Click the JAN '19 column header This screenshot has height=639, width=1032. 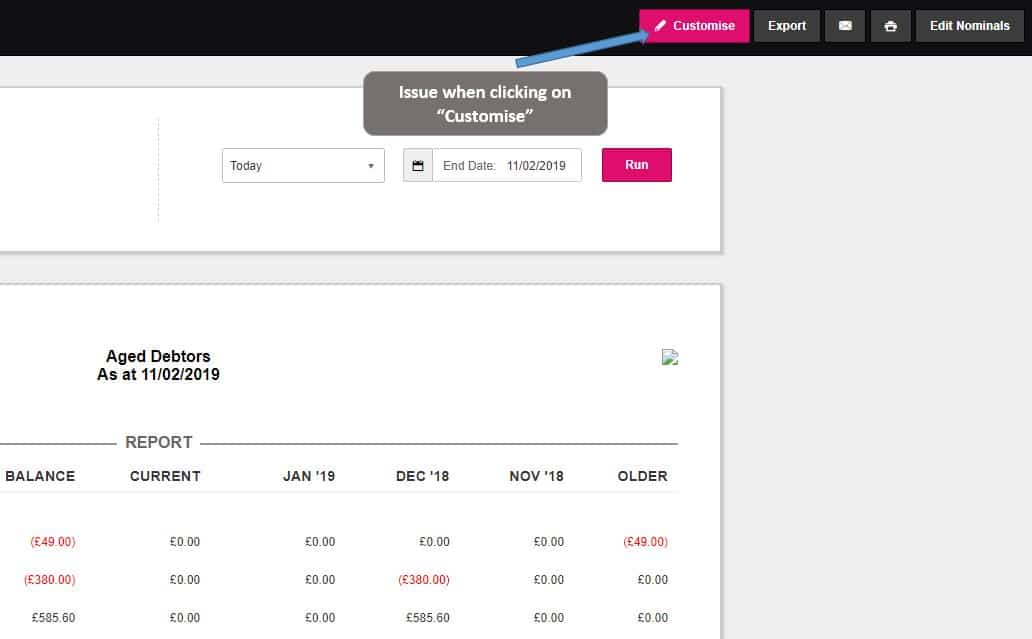tap(309, 476)
